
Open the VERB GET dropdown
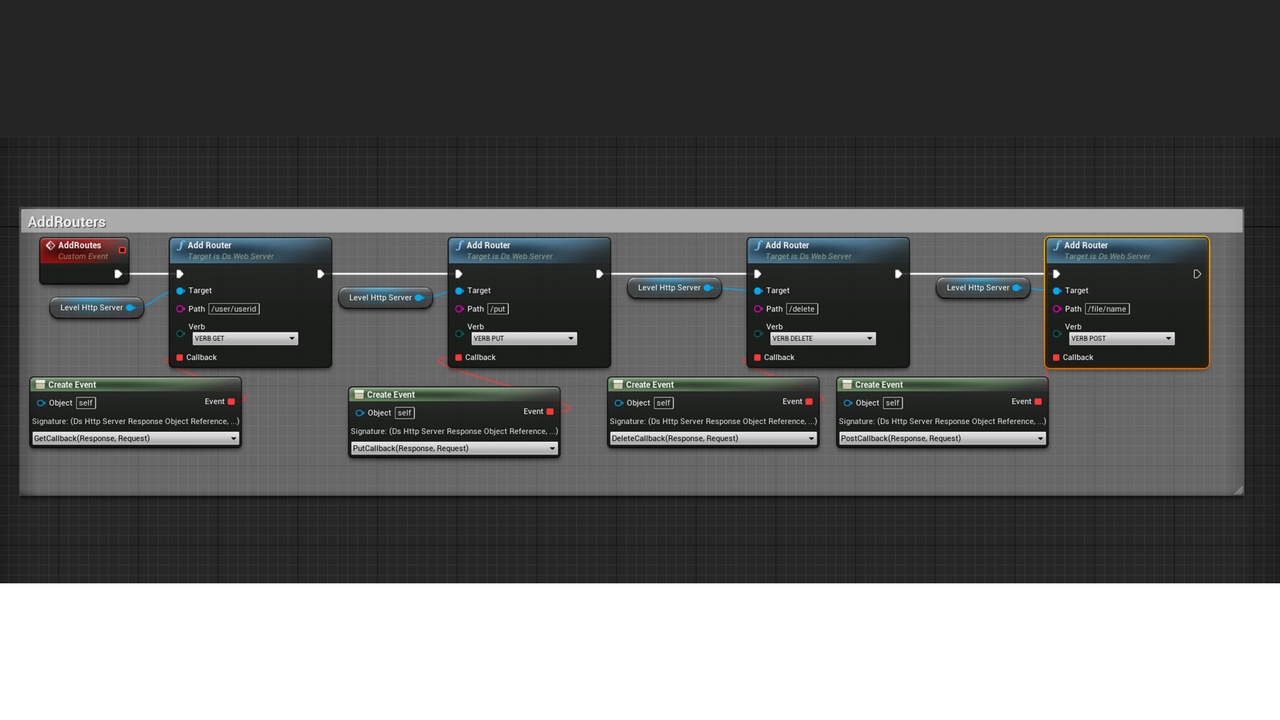pos(245,339)
